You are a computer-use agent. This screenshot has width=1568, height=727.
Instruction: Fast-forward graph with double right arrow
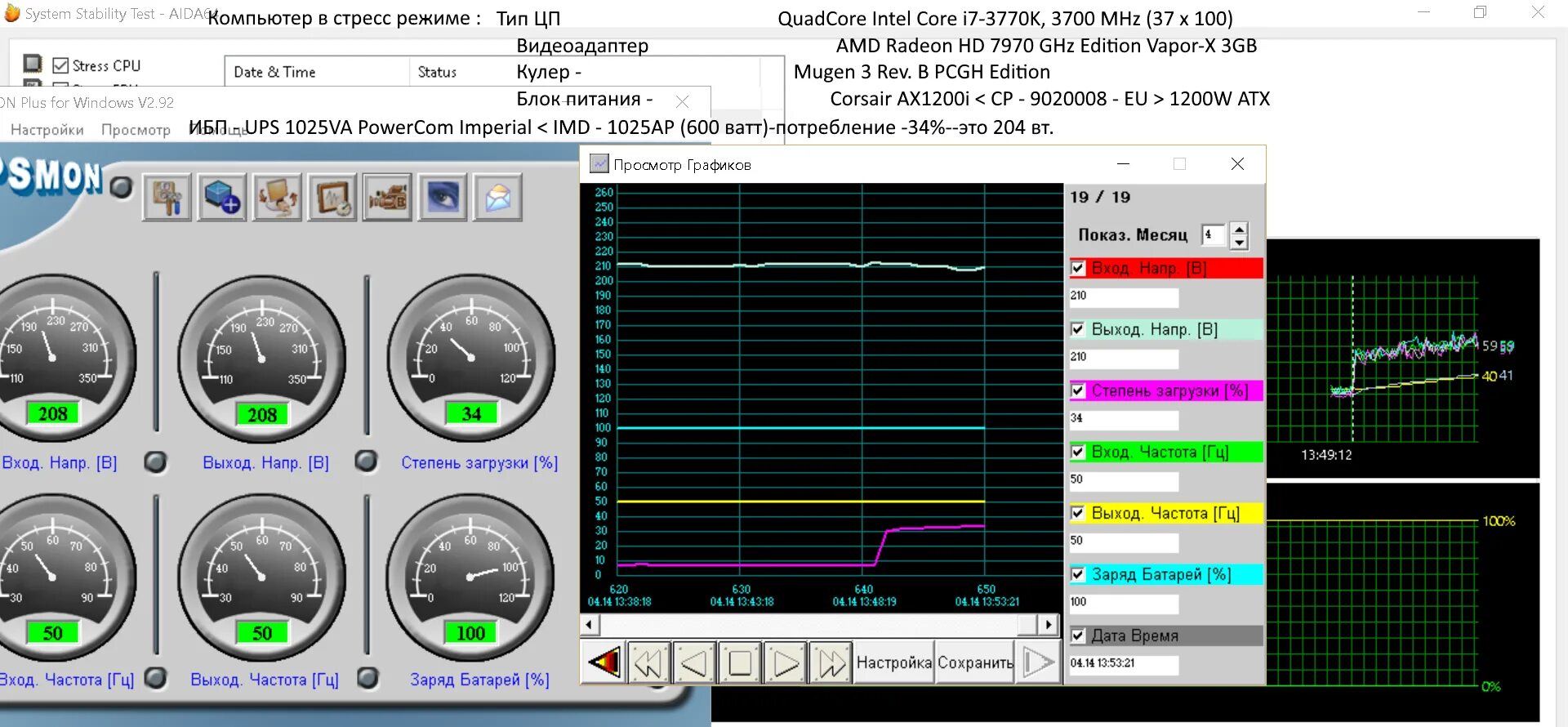click(831, 662)
